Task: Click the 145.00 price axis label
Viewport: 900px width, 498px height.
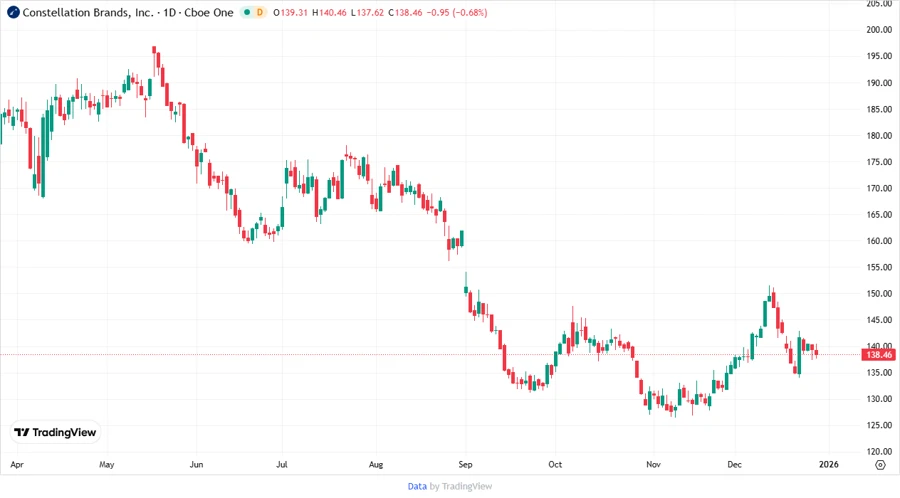Action: pyautogui.click(x=879, y=320)
